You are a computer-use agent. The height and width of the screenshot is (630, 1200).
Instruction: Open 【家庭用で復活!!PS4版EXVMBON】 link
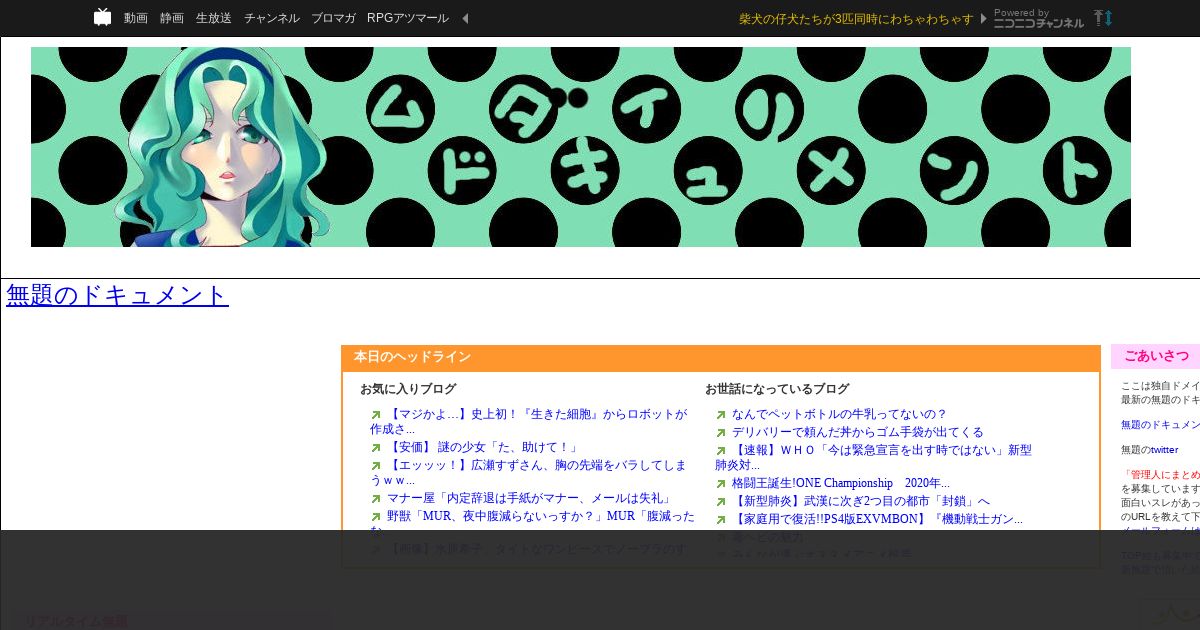(877, 519)
